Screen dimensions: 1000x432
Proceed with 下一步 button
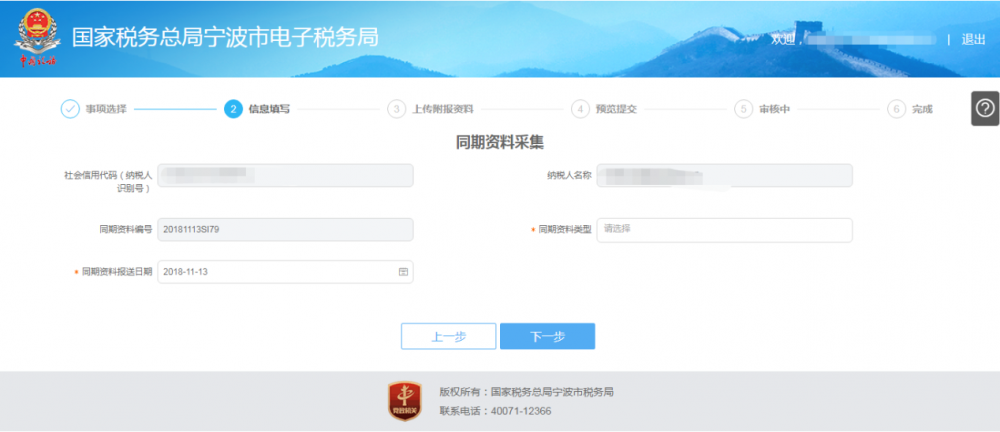547,336
